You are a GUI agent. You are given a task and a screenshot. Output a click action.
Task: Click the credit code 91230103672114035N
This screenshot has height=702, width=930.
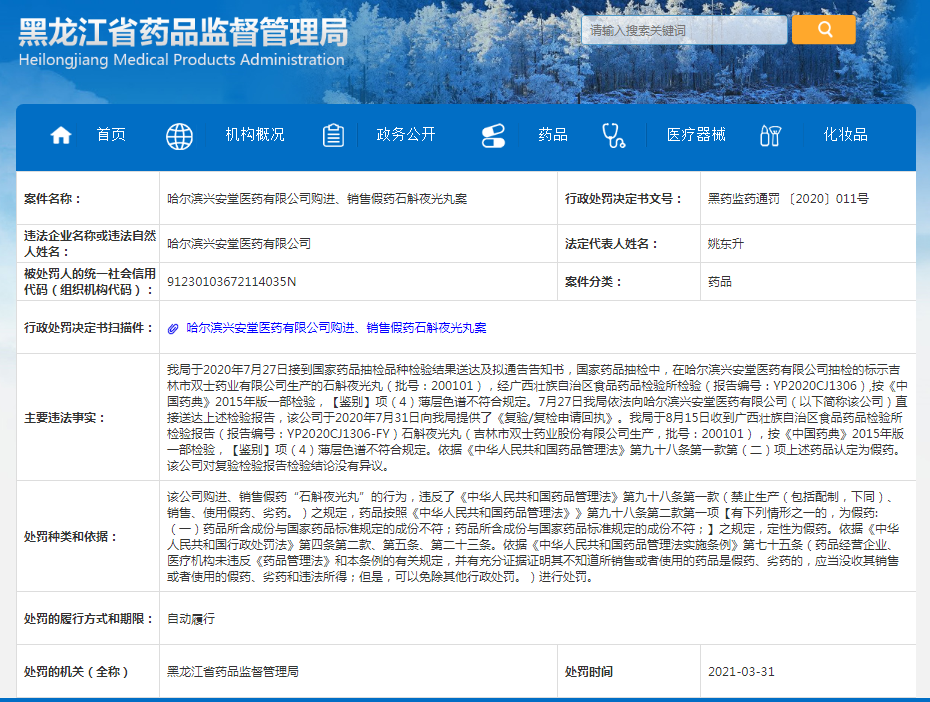231,282
